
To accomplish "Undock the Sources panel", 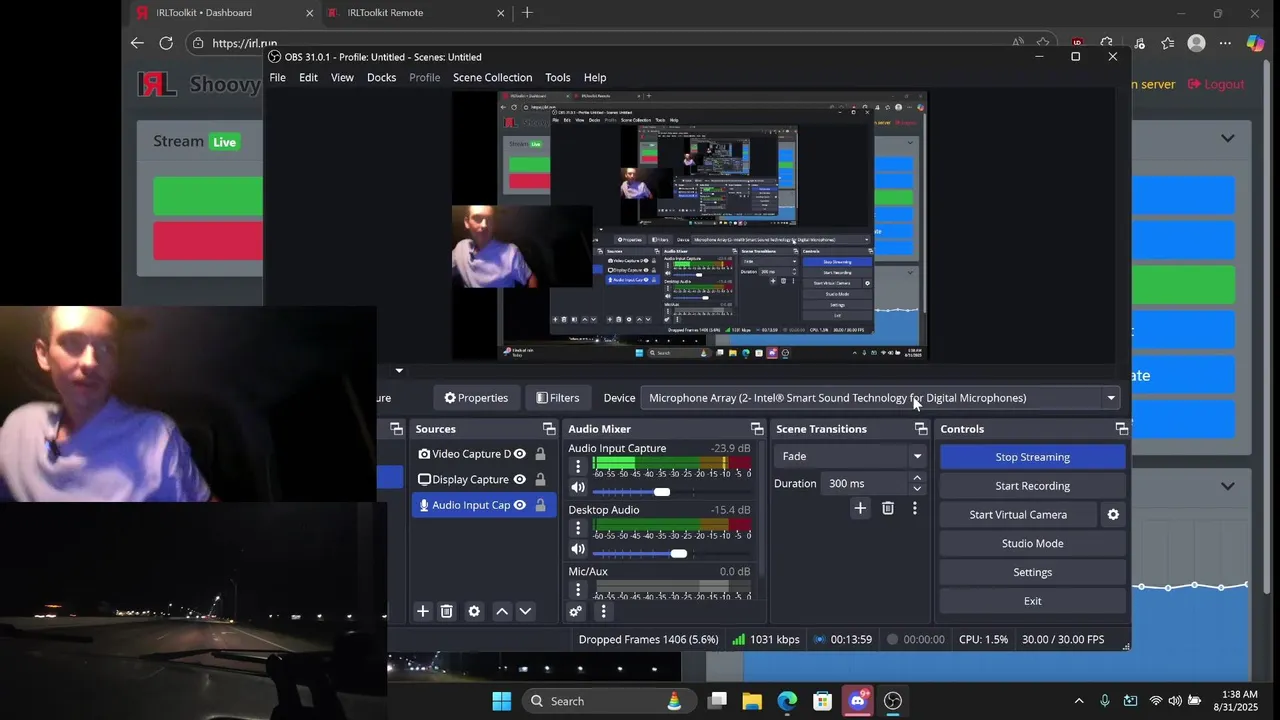I will [549, 429].
